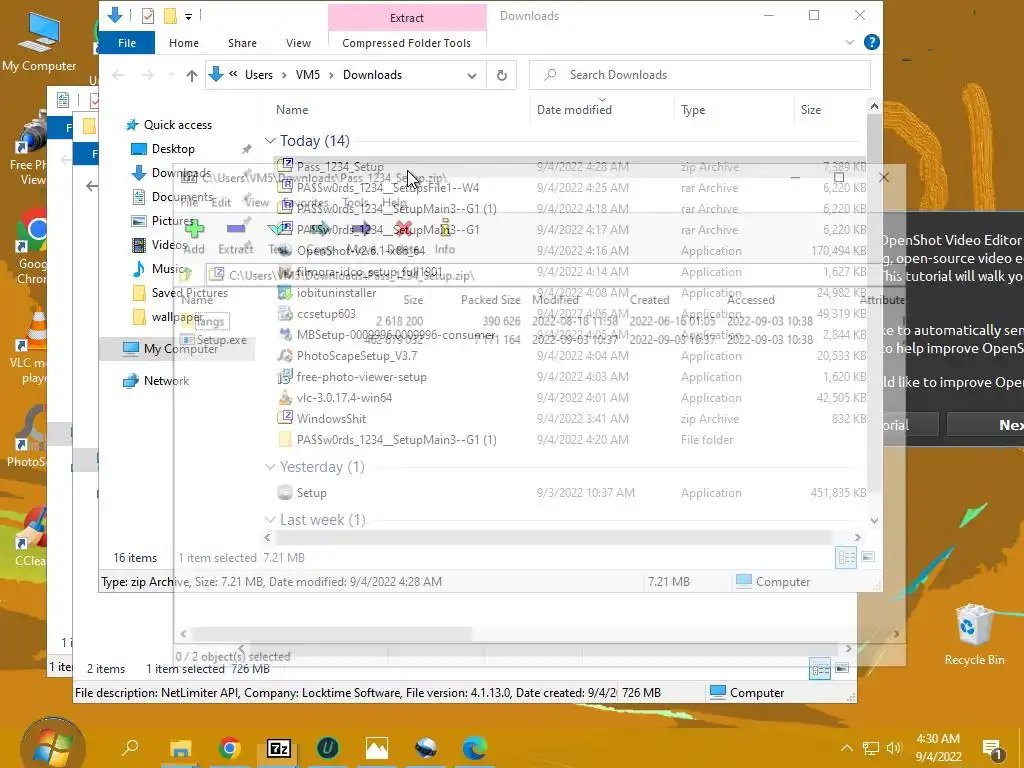Image resolution: width=1024 pixels, height=768 pixels.
Task: Sort files by Date modified column
Action: click(x=574, y=110)
